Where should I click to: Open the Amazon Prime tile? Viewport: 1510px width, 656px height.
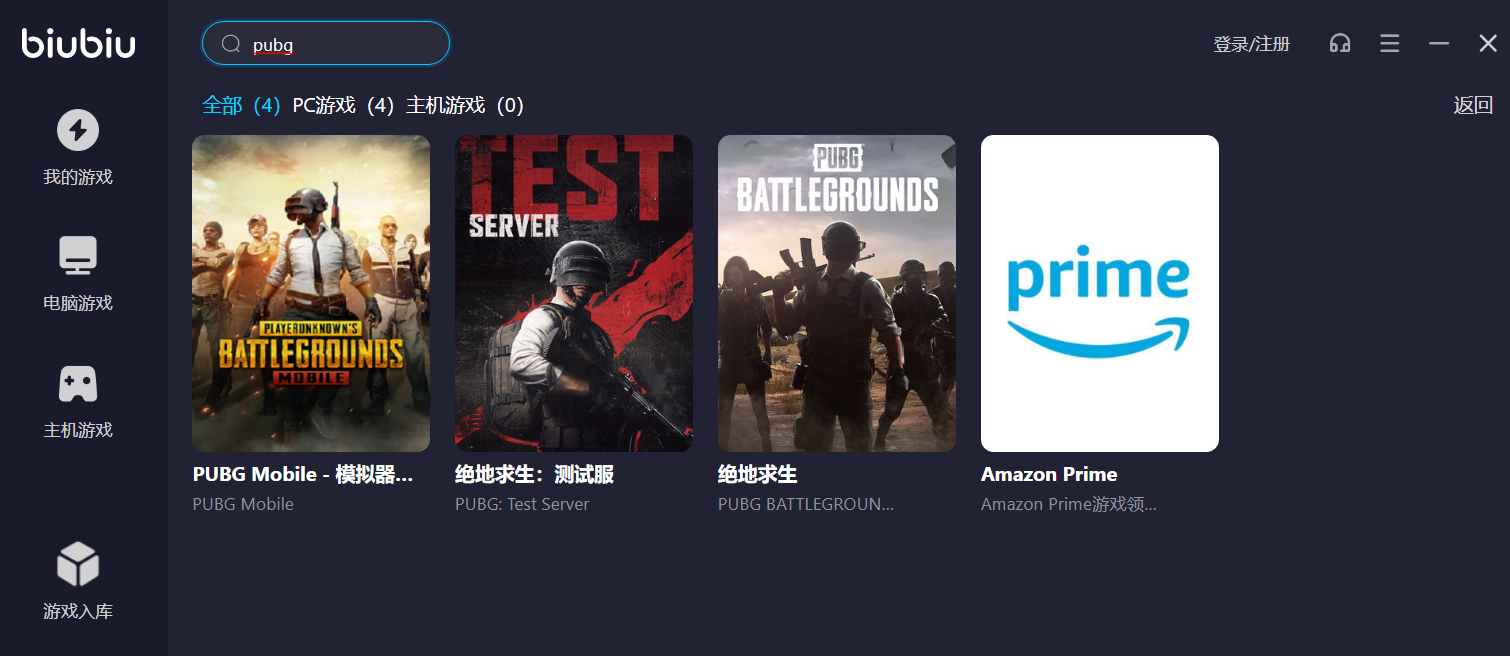tap(1100, 293)
